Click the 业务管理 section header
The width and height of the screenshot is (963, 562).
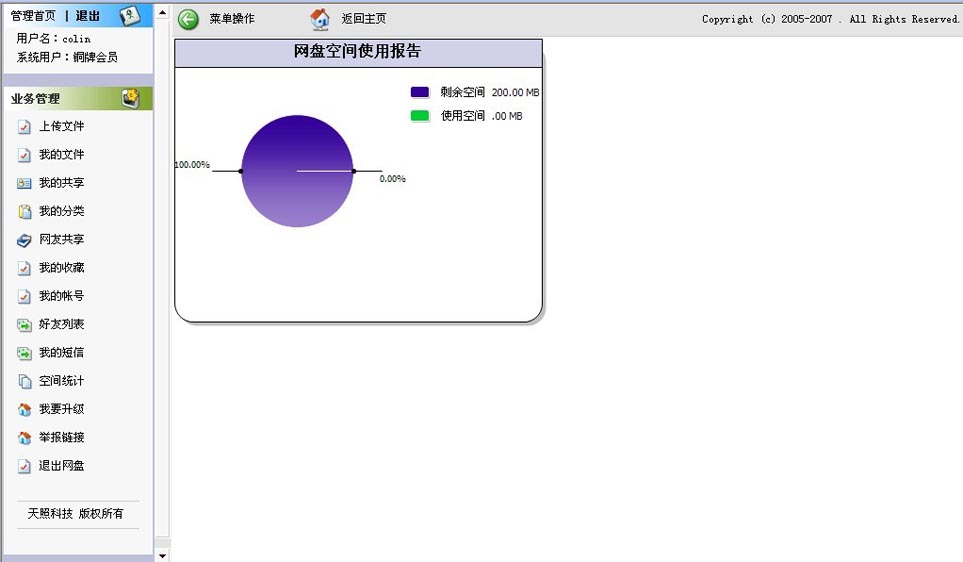click(35, 98)
